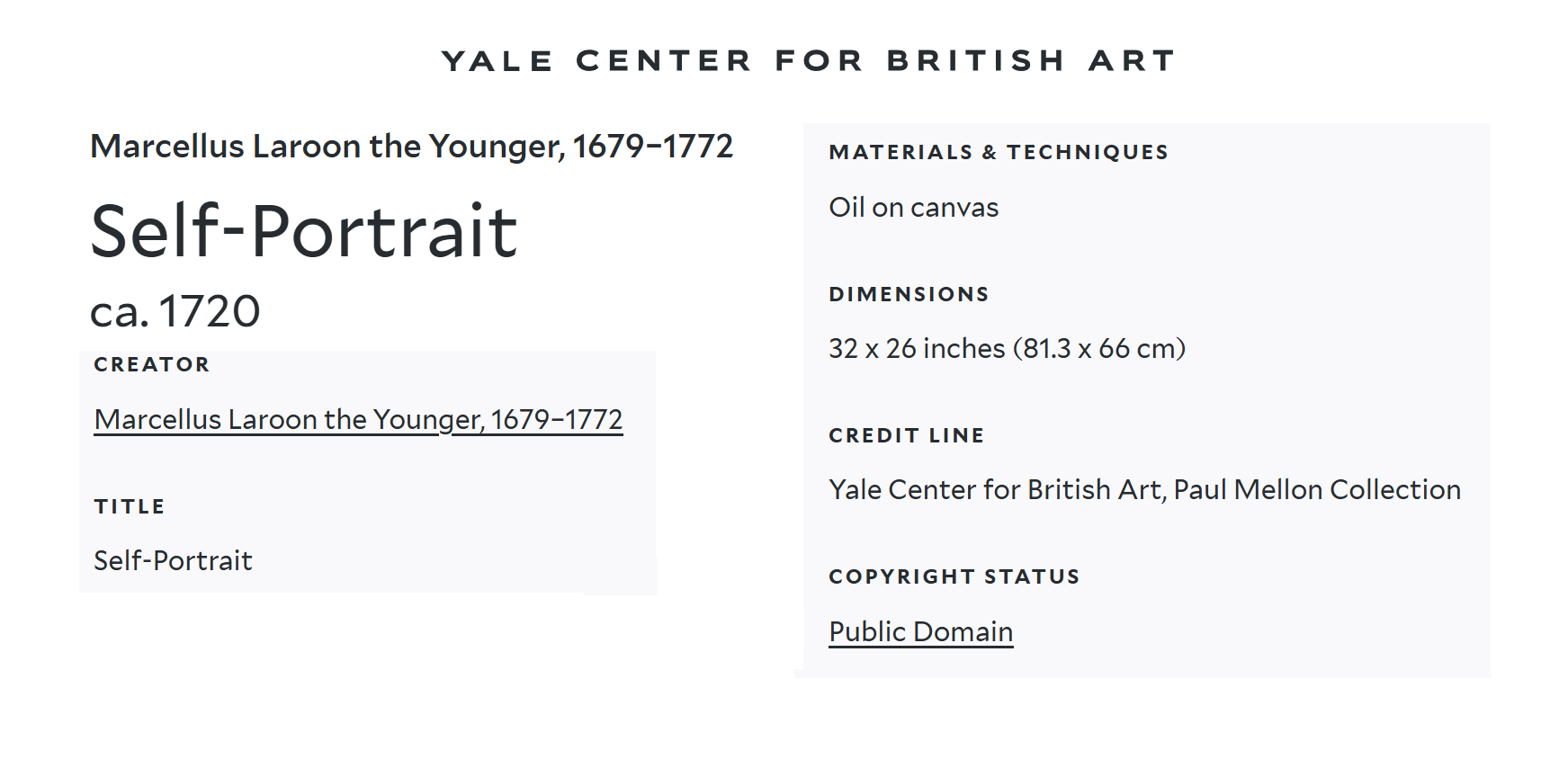This screenshot has height=777, width=1568.
Task: Click the 1679–1772 dates in the underlined creator link
Action: (x=557, y=420)
